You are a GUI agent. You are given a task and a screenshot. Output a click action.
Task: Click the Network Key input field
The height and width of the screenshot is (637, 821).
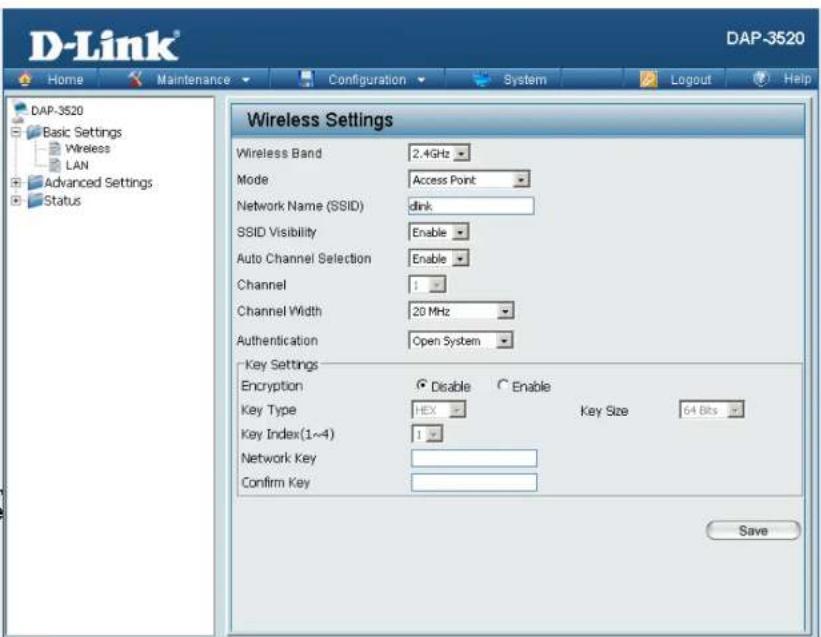point(474,458)
